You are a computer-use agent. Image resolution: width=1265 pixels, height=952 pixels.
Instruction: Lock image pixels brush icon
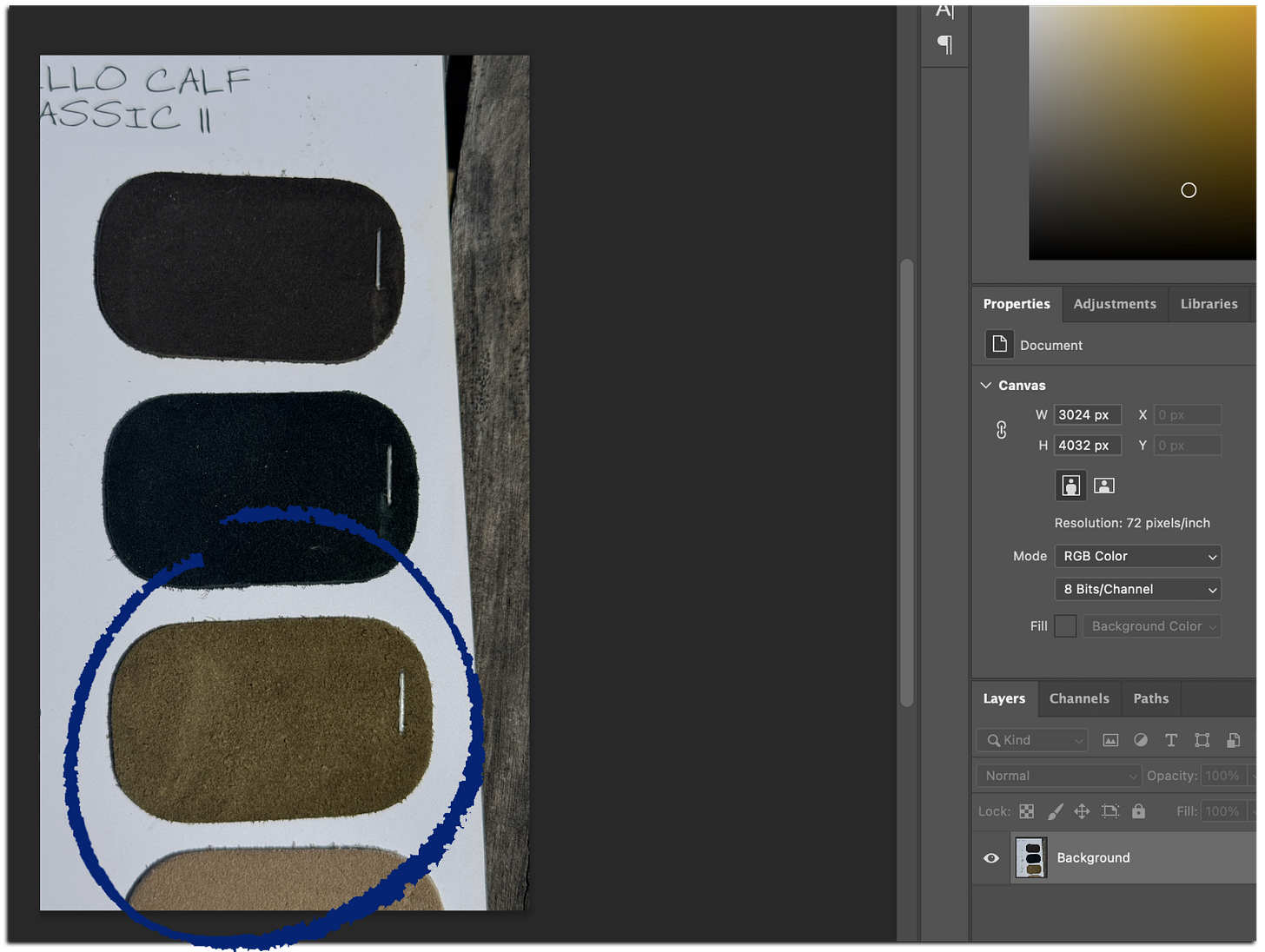coord(1055,811)
